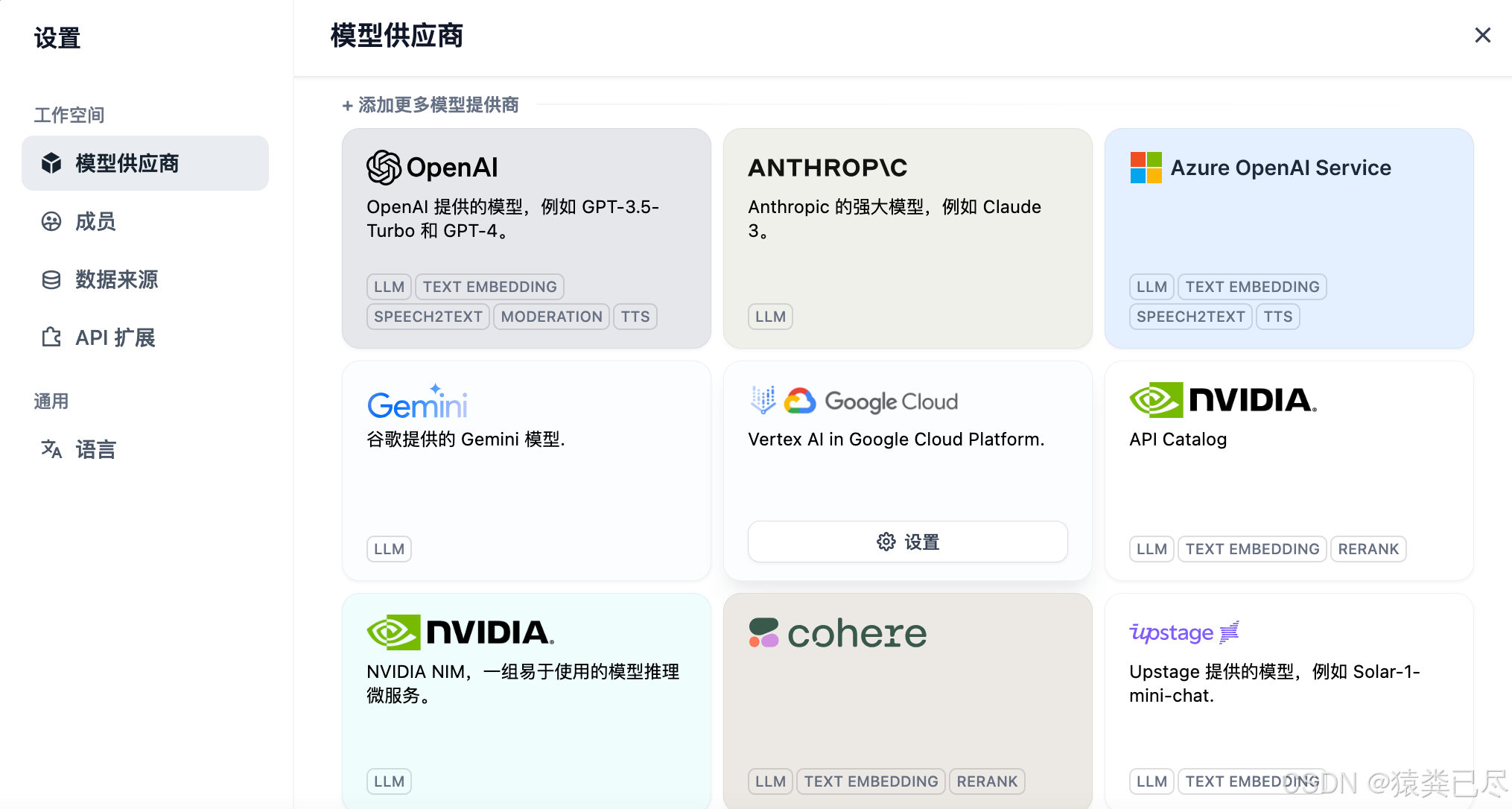Click the OpenAI logo icon
1512x809 pixels.
(384, 168)
